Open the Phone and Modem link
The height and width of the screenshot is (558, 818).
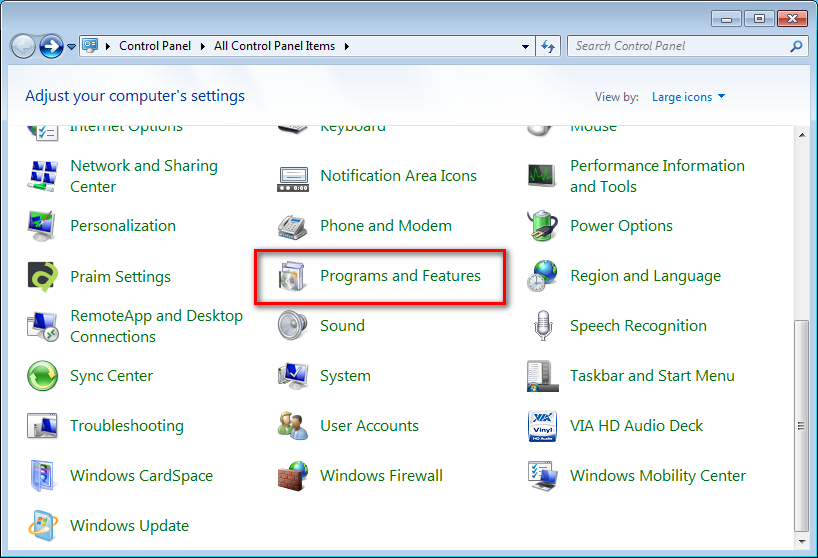[x=386, y=226]
